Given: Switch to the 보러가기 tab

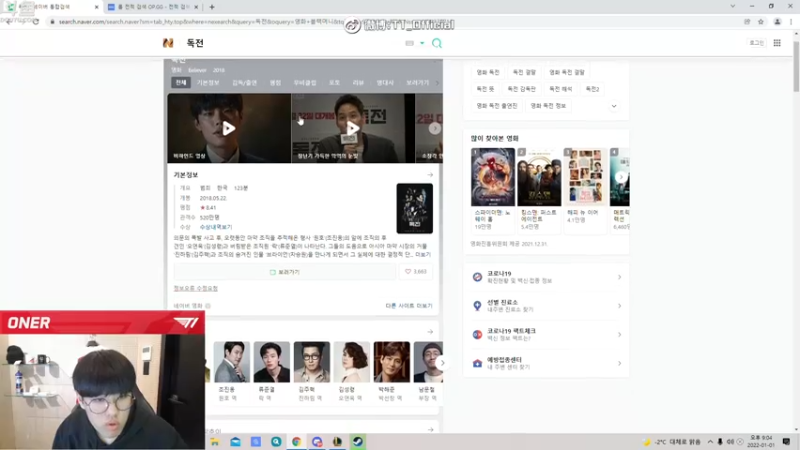Looking at the screenshot, I should tap(417, 83).
